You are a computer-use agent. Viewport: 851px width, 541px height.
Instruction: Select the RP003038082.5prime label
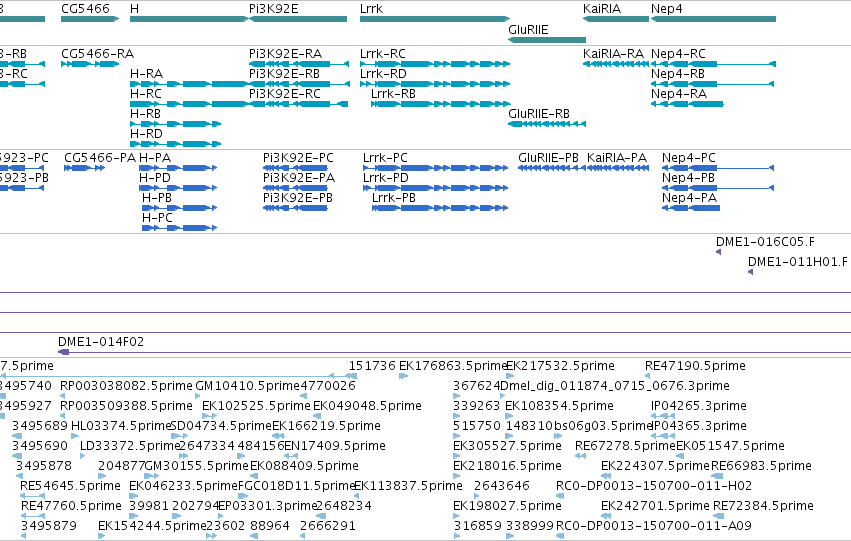pos(126,386)
